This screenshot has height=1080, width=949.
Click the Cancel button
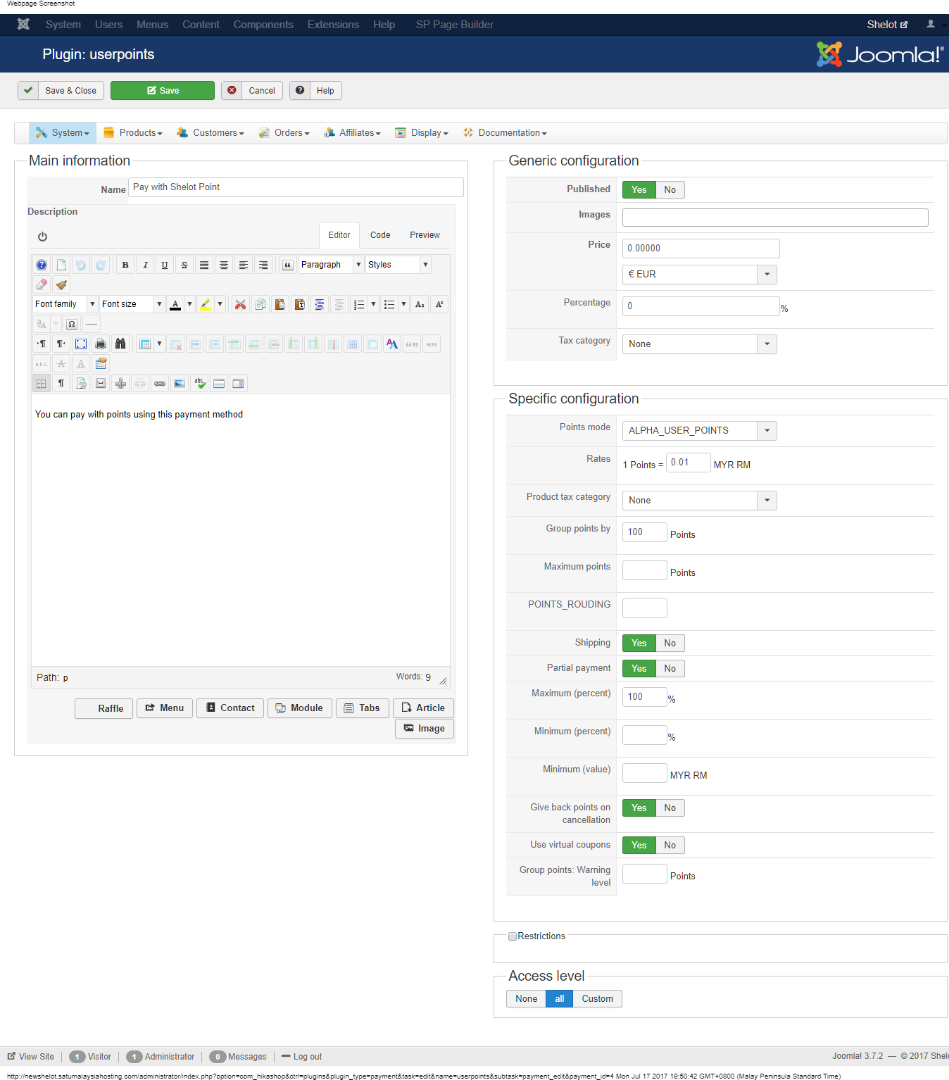click(252, 91)
